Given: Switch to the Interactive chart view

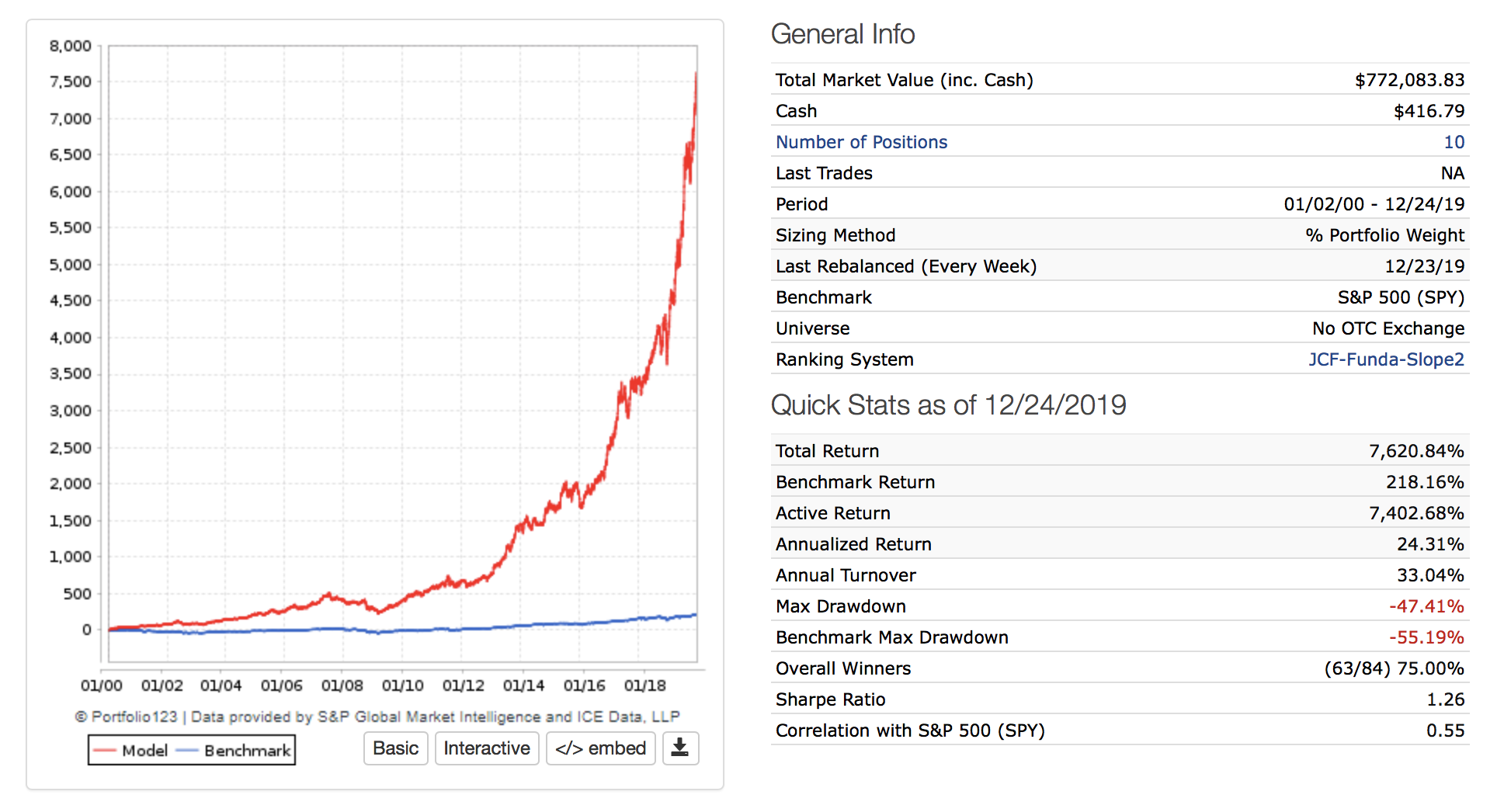Looking at the screenshot, I should pyautogui.click(x=487, y=748).
